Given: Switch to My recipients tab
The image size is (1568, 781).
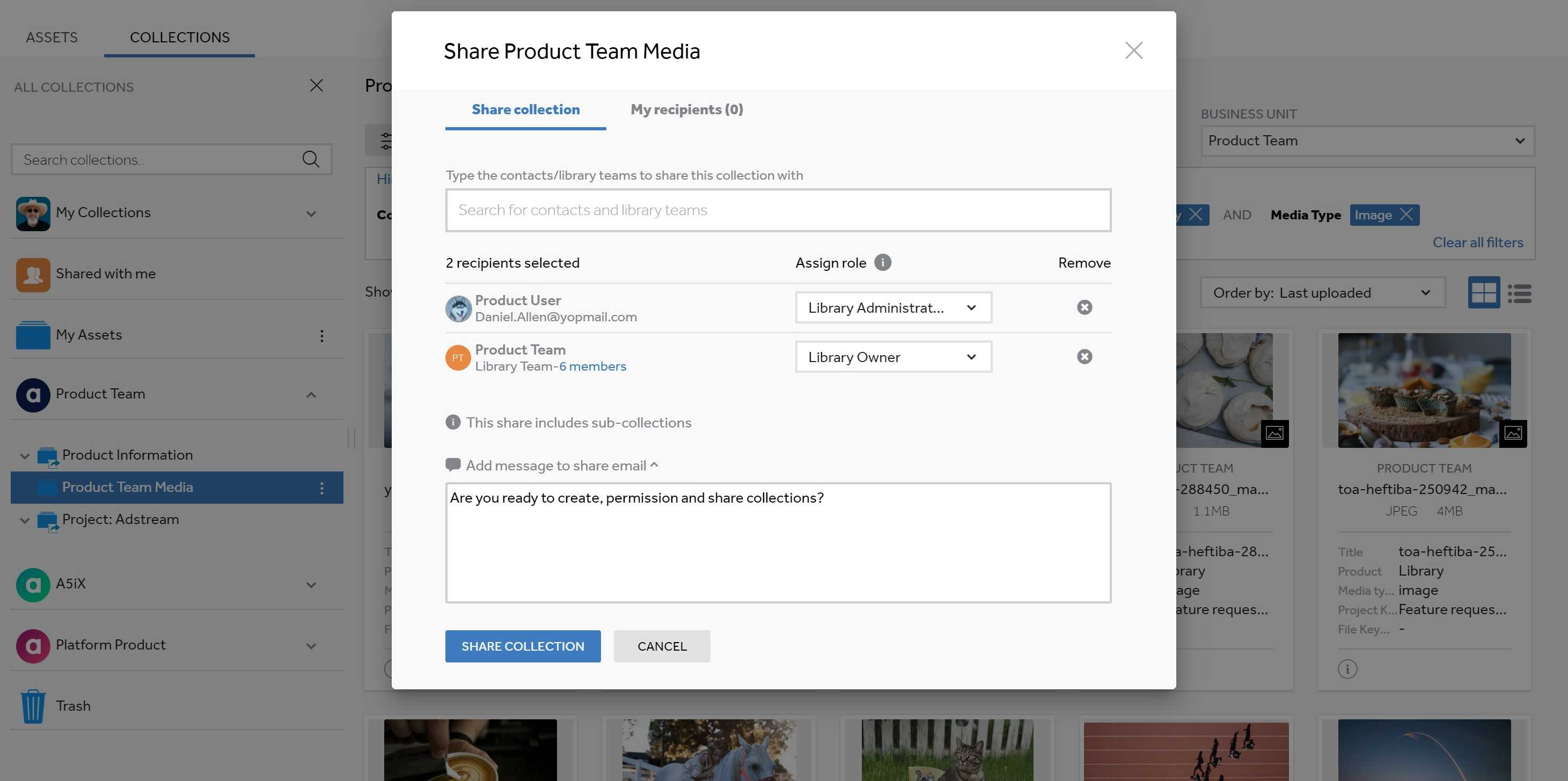Looking at the screenshot, I should (687, 109).
